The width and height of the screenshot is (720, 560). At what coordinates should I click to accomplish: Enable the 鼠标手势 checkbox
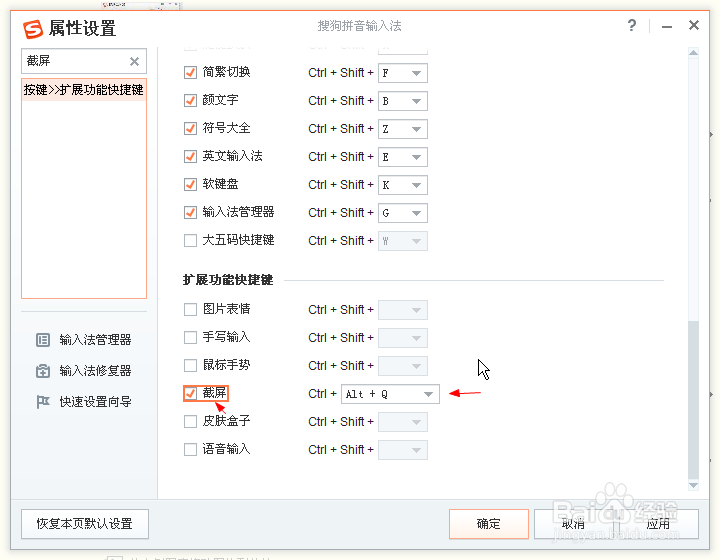tap(190, 365)
